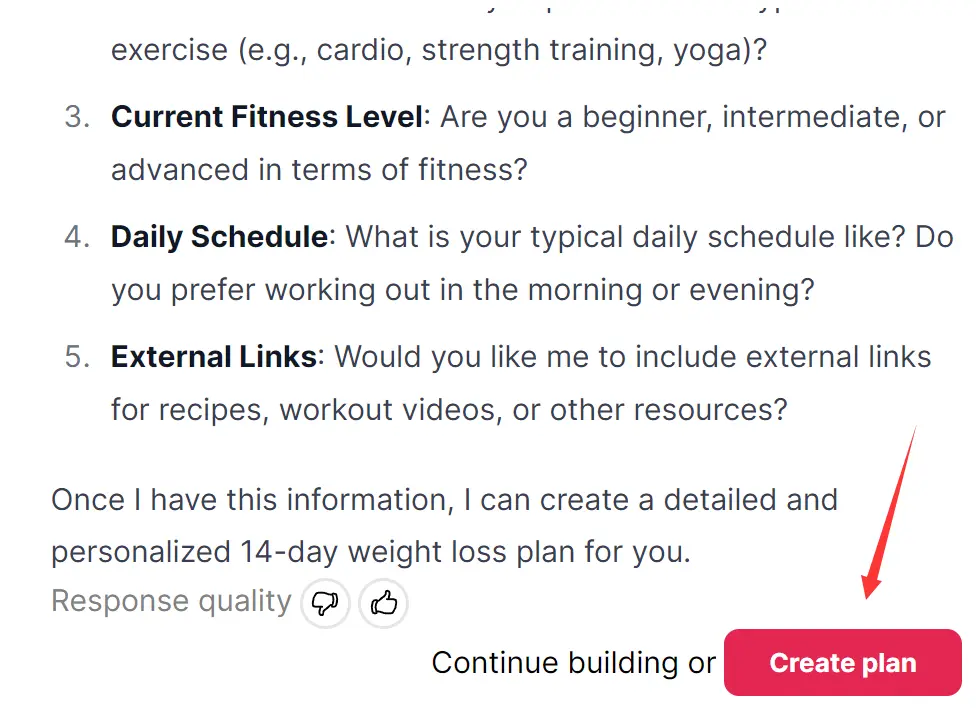Click list number 4 marker
The height and width of the screenshot is (712, 976).
pos(77,237)
